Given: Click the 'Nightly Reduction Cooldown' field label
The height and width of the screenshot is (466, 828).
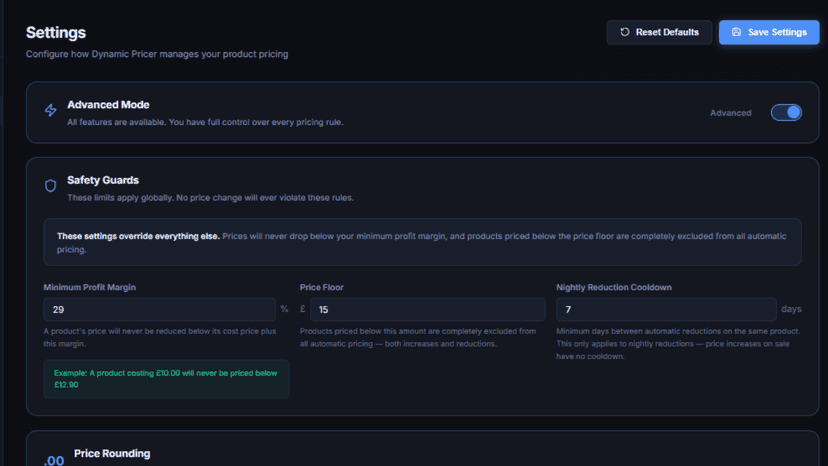Looking at the screenshot, I should pyautogui.click(x=614, y=287).
